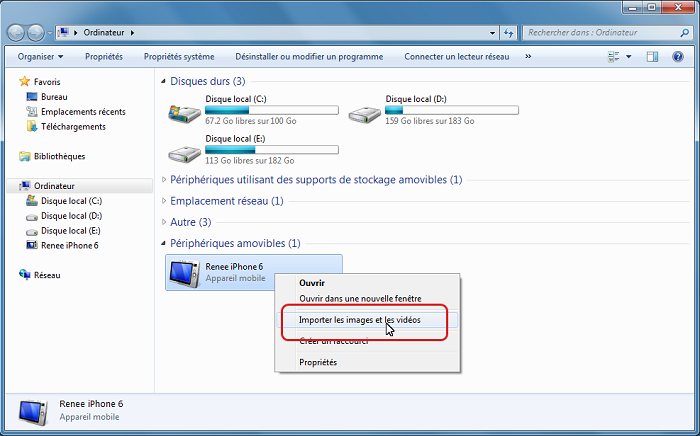Expand the Autre (3) group
Image resolution: width=700 pixels, height=436 pixels.
coord(163,222)
